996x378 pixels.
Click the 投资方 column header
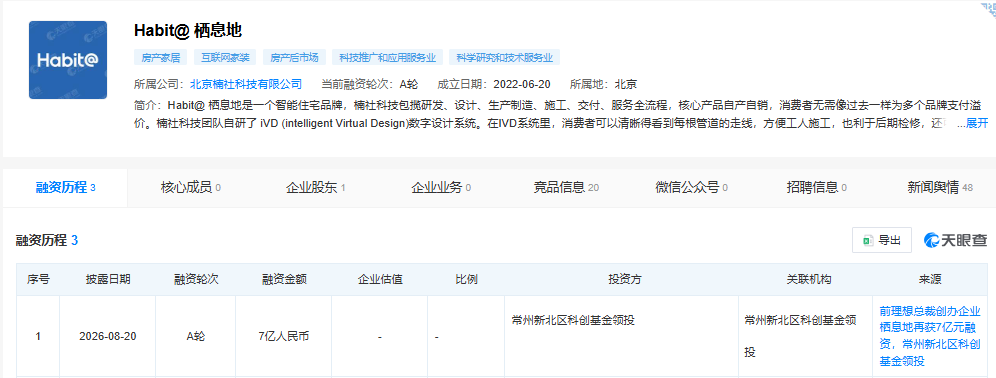622,280
